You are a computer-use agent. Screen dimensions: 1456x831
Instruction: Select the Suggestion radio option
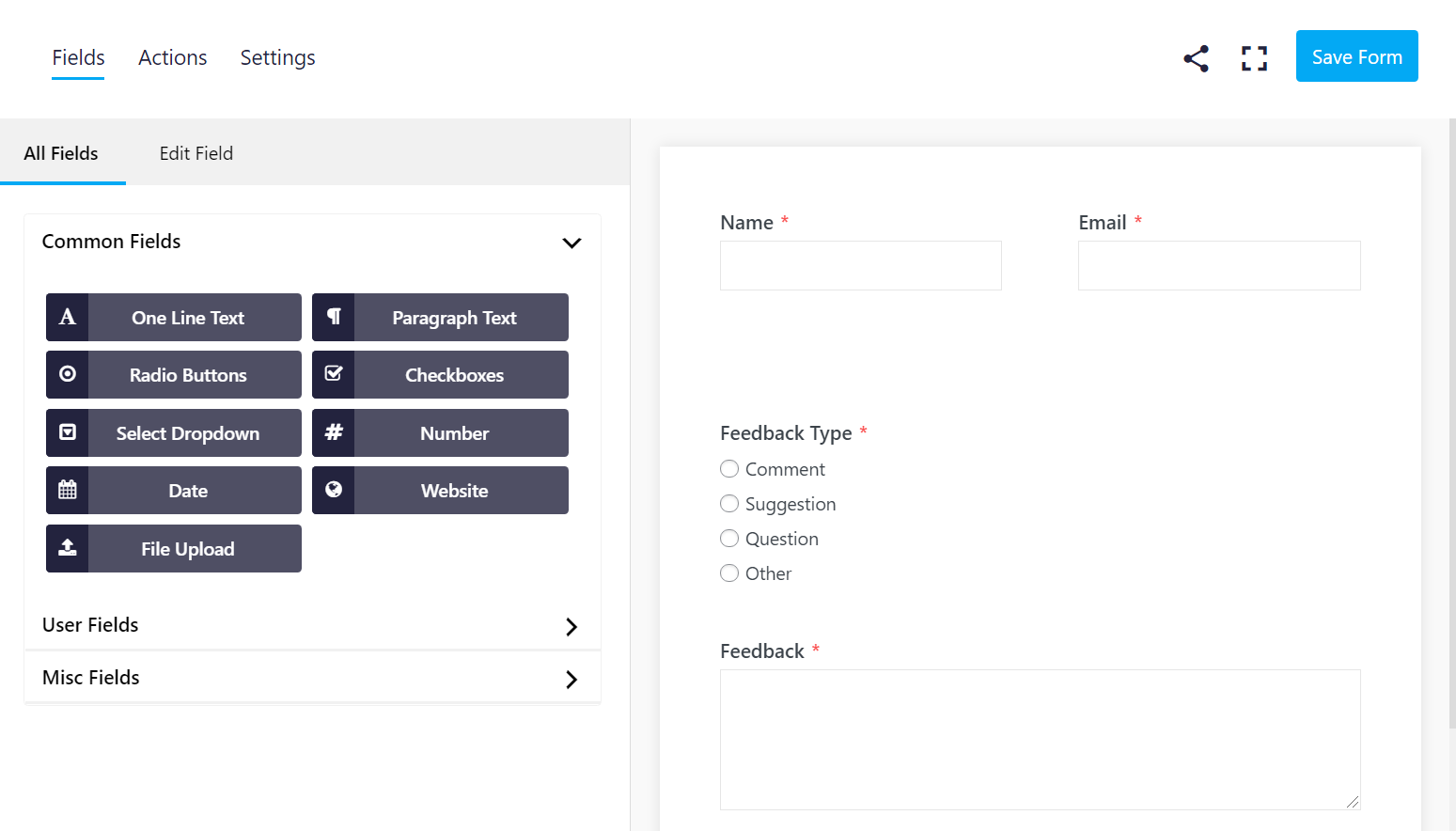click(729, 504)
